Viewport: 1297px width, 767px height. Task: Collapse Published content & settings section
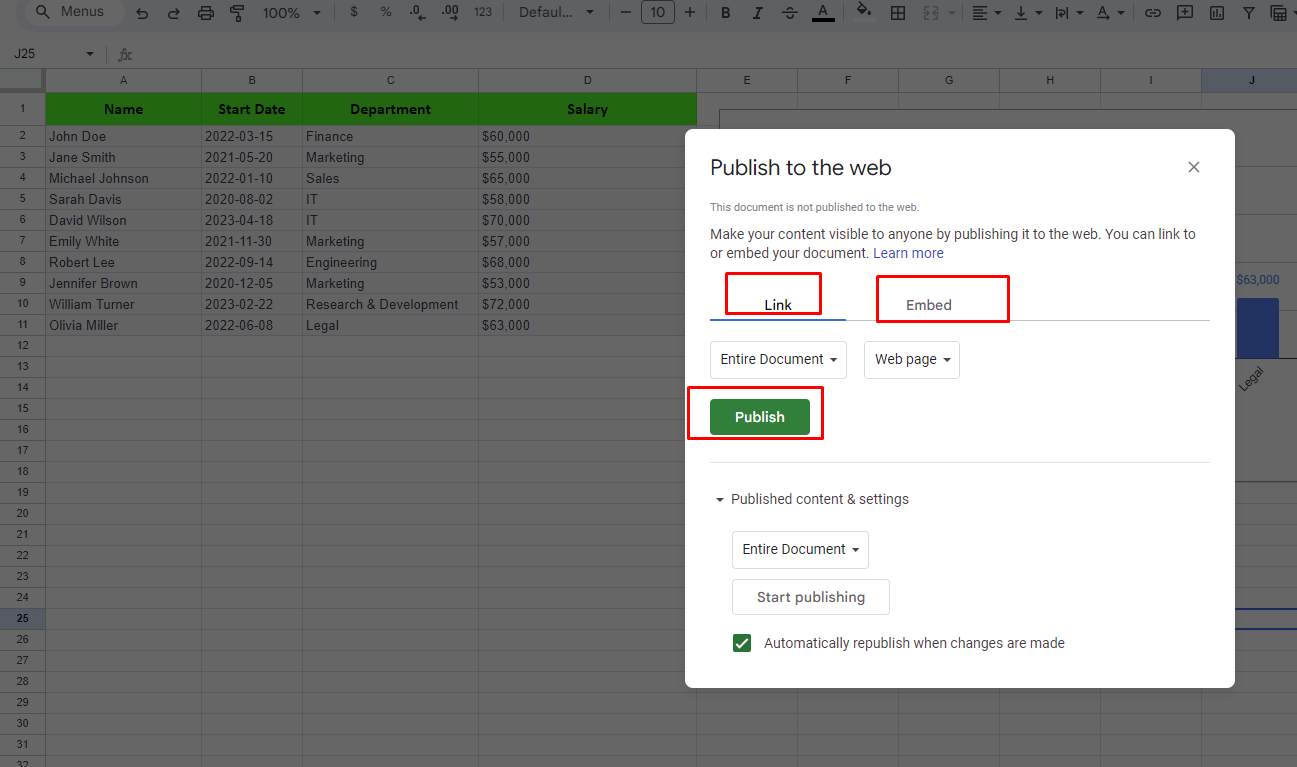[811, 499]
